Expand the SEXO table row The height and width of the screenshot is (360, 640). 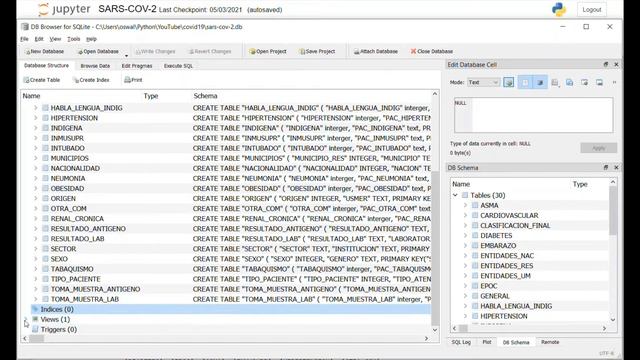click(x=36, y=259)
